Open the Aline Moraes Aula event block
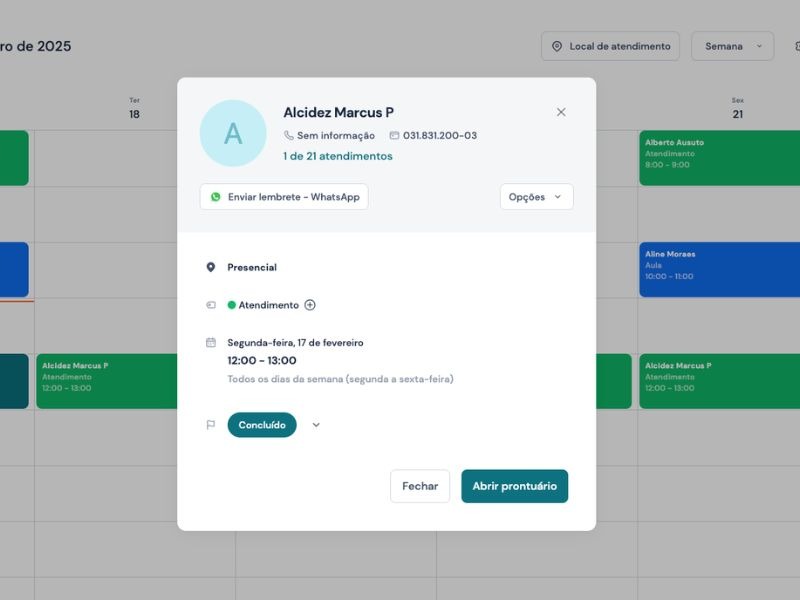Screen dimensions: 800x600 [719, 268]
